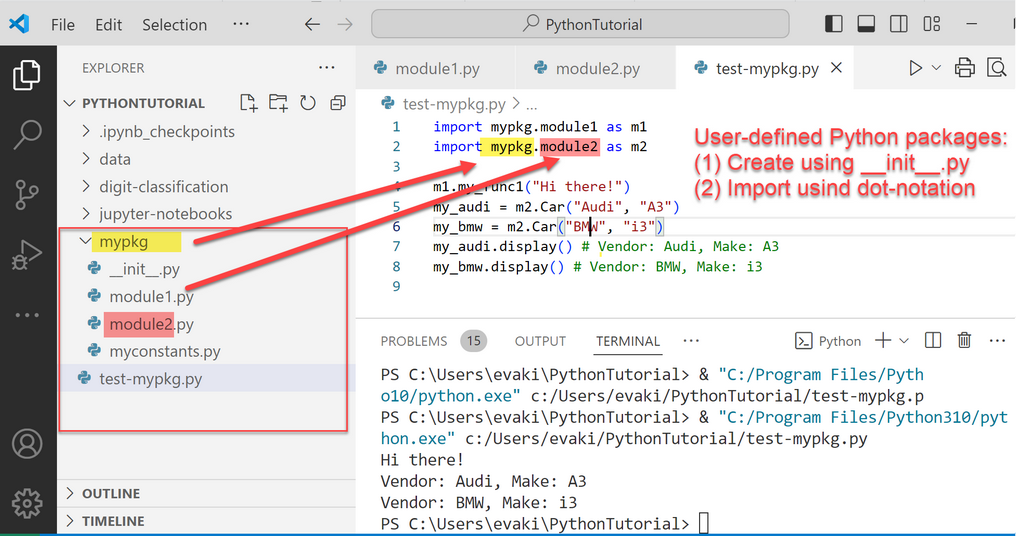
Task: Switch to the OUTPUT panel tab
Action: click(x=540, y=341)
